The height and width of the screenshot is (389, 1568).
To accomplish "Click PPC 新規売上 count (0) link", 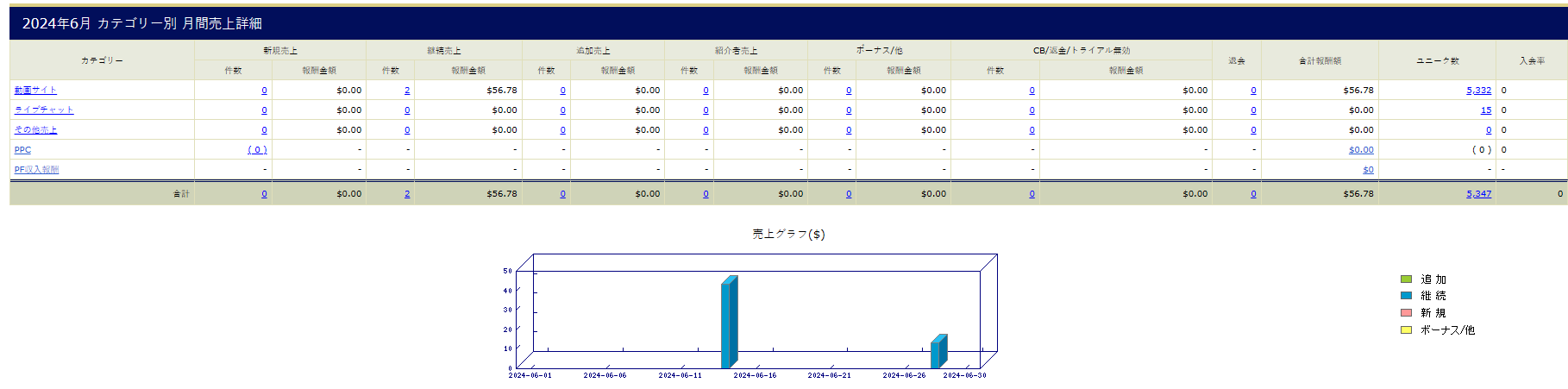I will (257, 150).
